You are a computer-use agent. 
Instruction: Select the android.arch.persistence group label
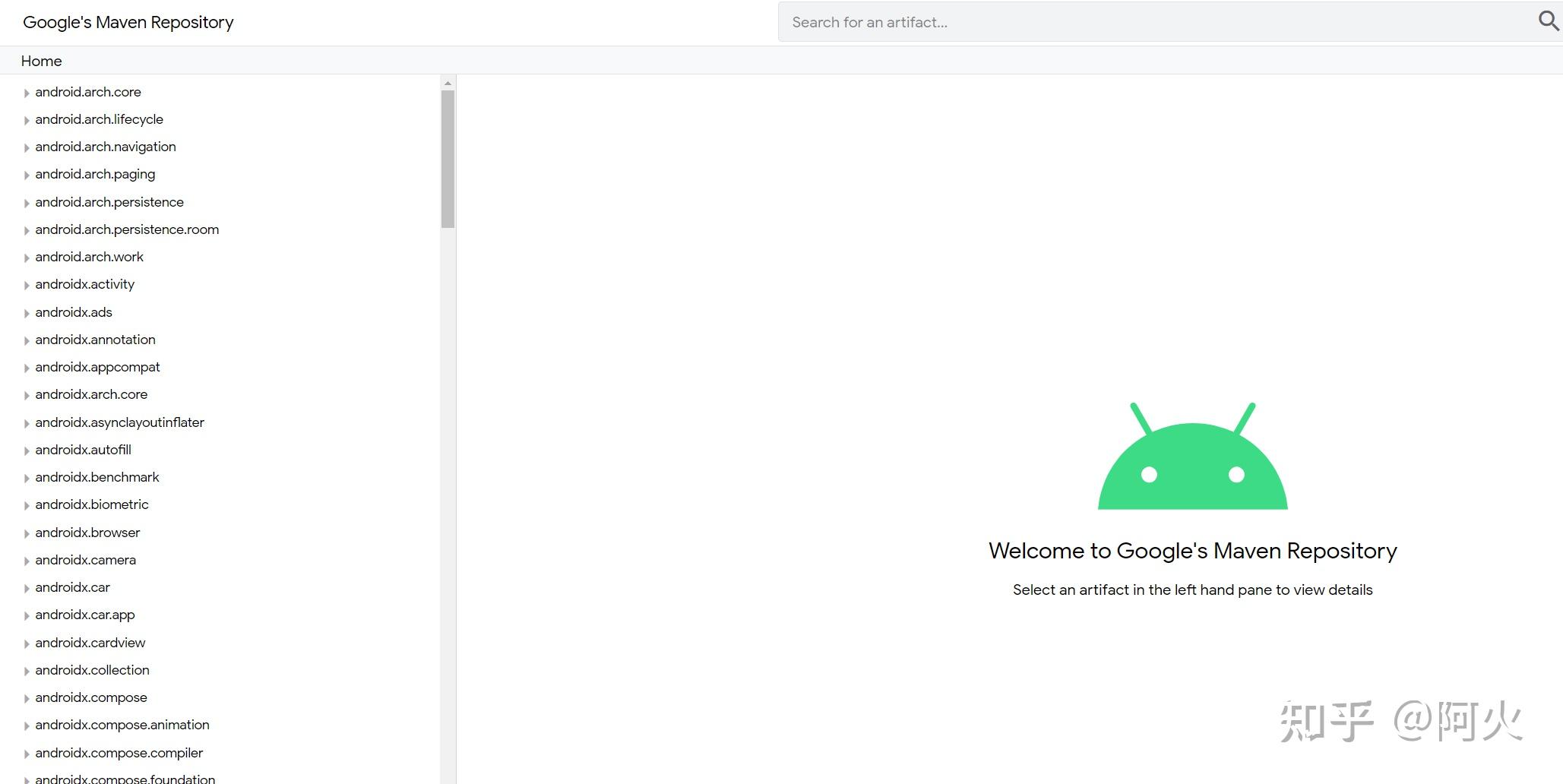pyautogui.click(x=109, y=202)
